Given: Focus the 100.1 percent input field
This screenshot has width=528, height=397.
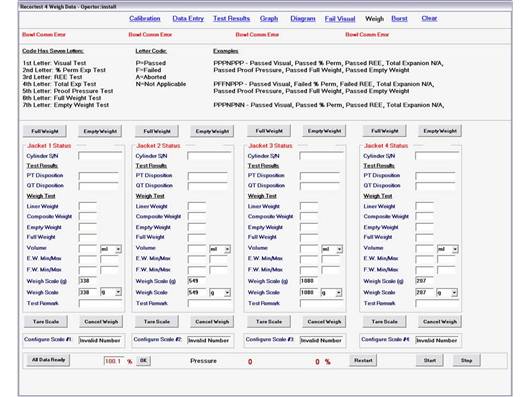Looking at the screenshot, I should [x=114, y=361].
